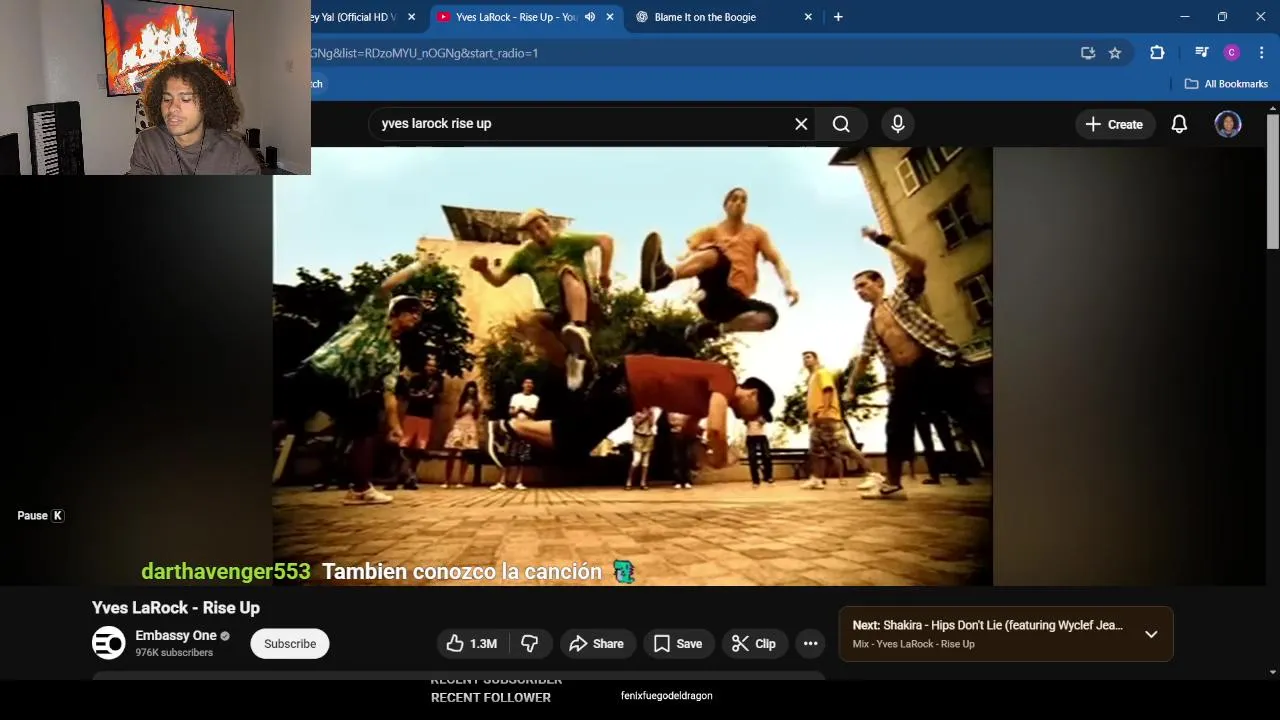Subscribe to Embassy One channel
Image resolution: width=1280 pixels, height=720 pixels.
coord(290,644)
